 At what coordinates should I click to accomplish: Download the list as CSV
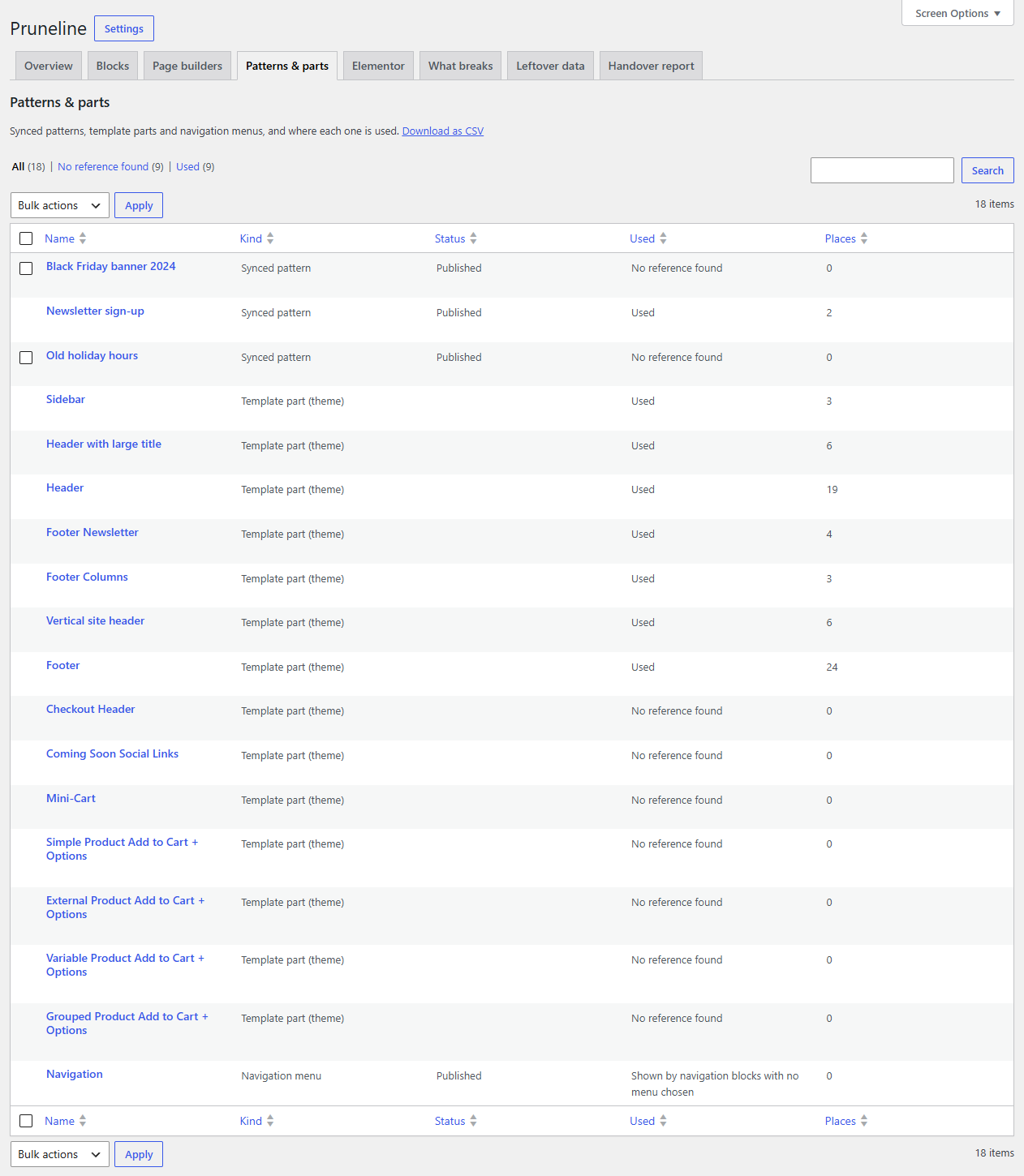coord(443,131)
